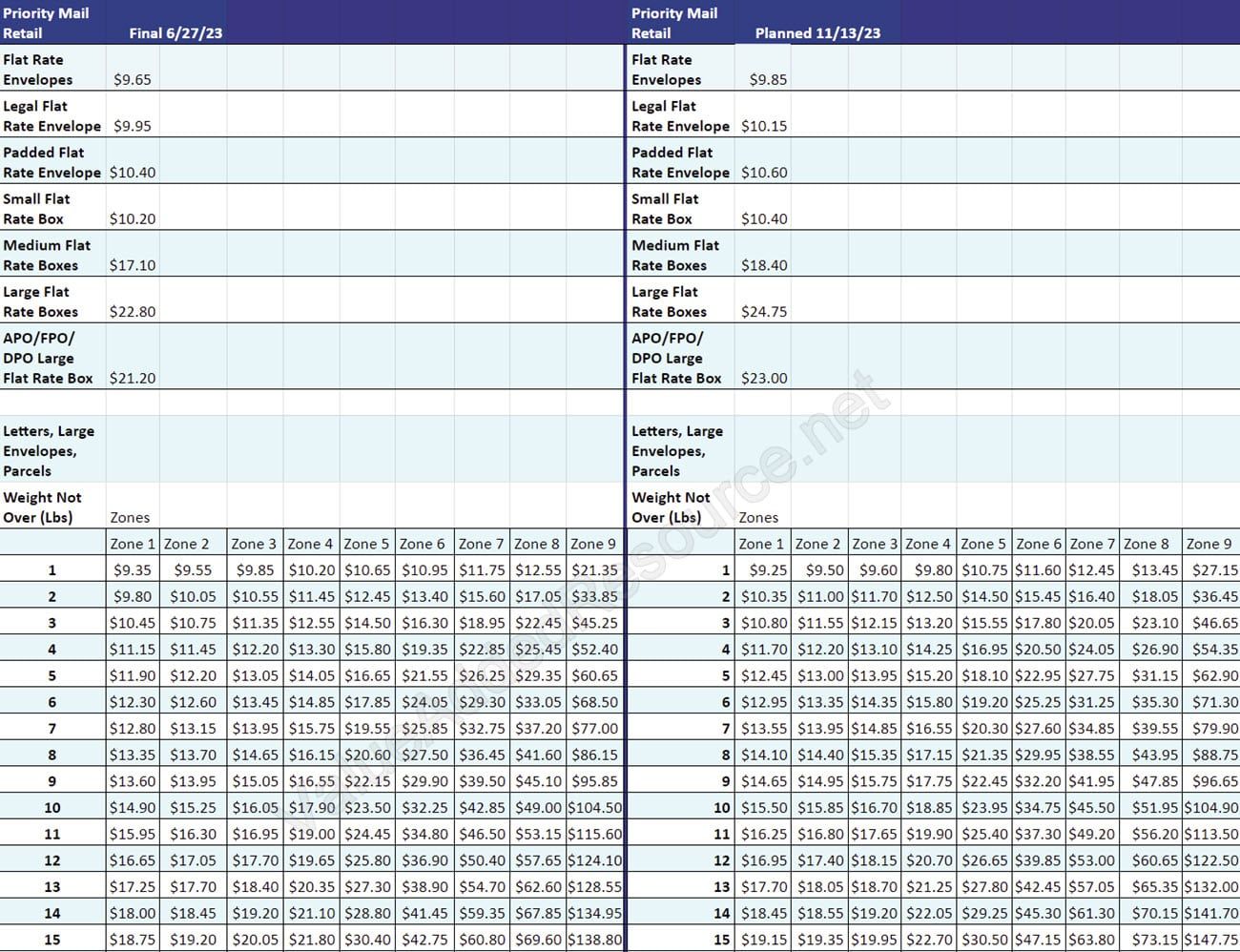Screen dimensions: 1240x952
Task: Select the Planned 11/13/23 header cell
Action: tap(818, 31)
